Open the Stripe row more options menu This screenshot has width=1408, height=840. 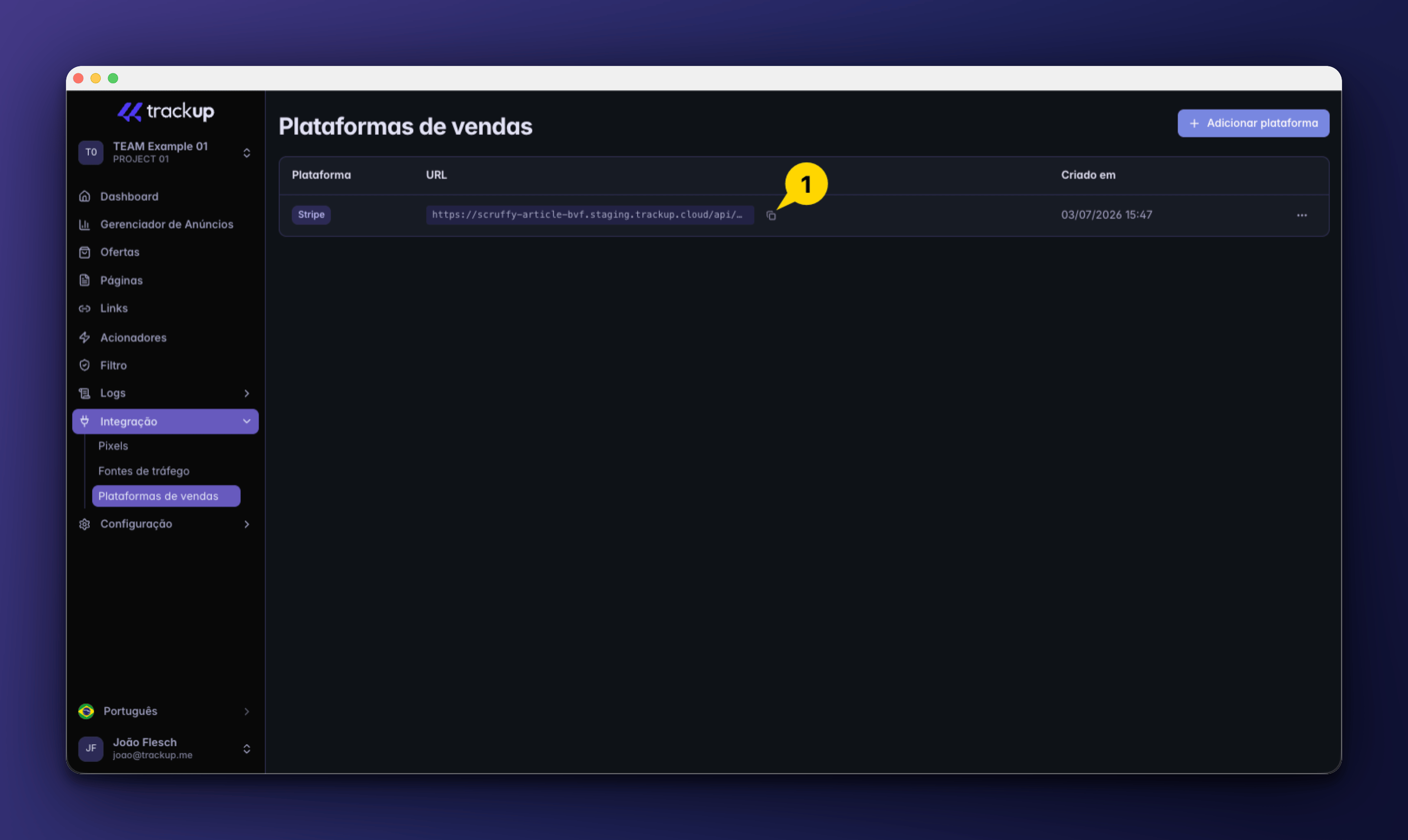[1302, 215]
